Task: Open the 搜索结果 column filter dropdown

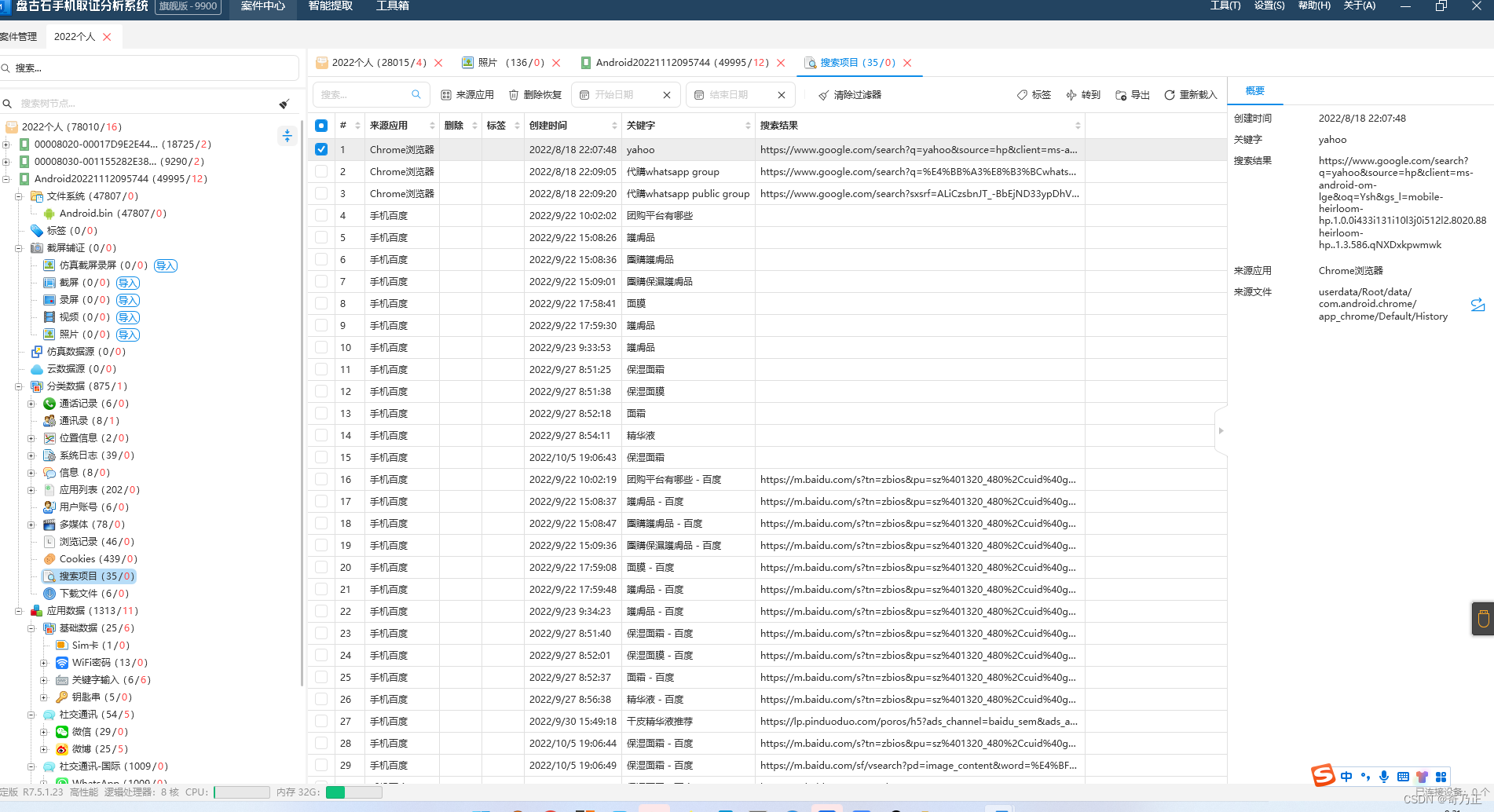Action: pos(1078,126)
